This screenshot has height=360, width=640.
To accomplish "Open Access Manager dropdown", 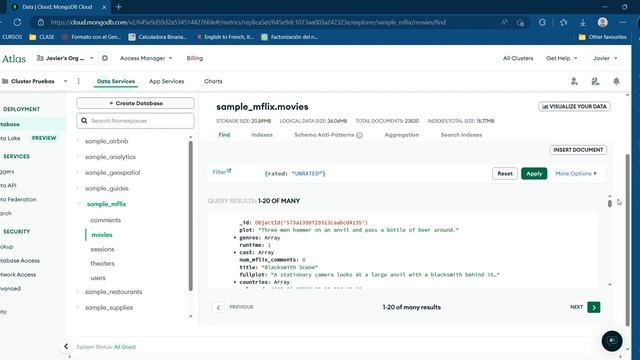I will coord(146,58).
